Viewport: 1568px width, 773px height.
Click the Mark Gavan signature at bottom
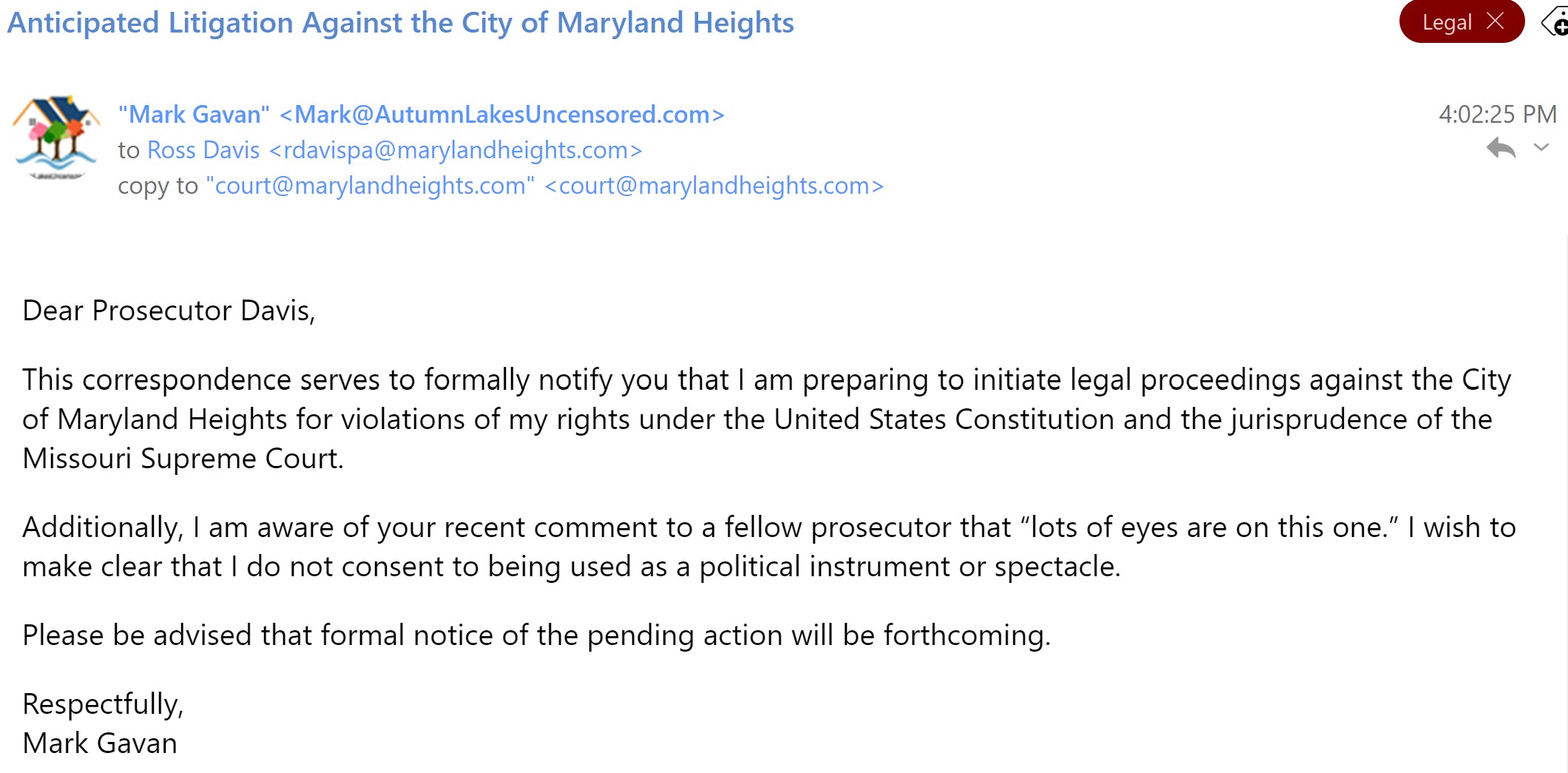tap(100, 743)
